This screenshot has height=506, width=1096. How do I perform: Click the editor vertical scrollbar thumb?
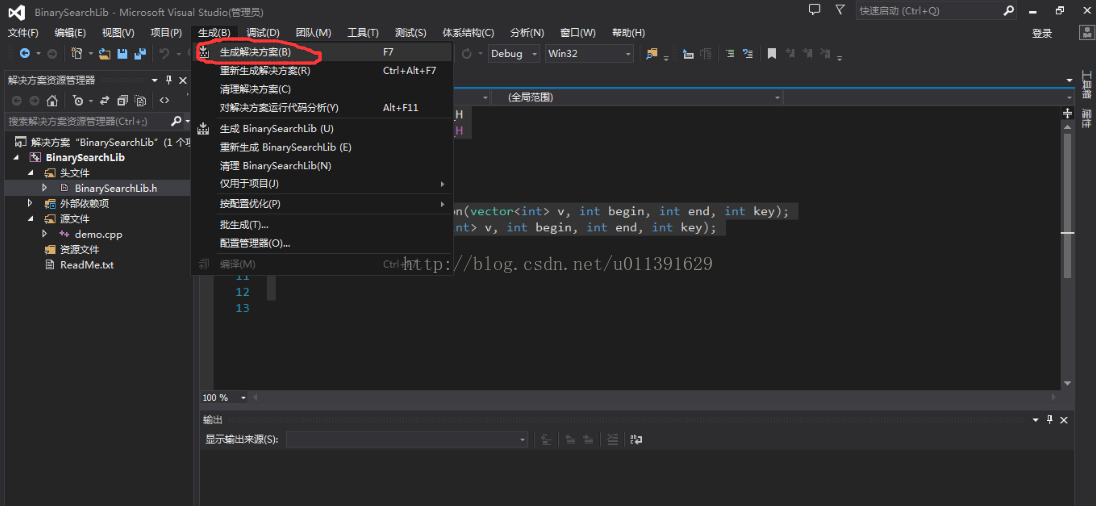click(x=1067, y=206)
